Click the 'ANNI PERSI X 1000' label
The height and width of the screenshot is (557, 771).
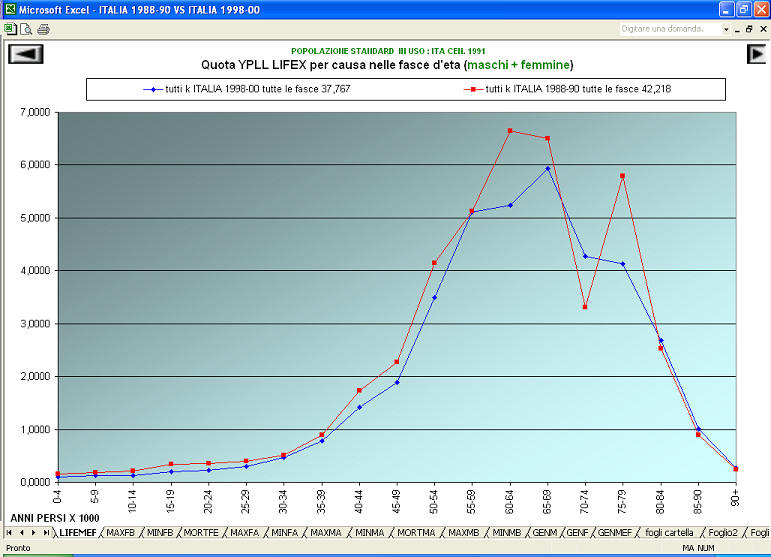click(55, 518)
